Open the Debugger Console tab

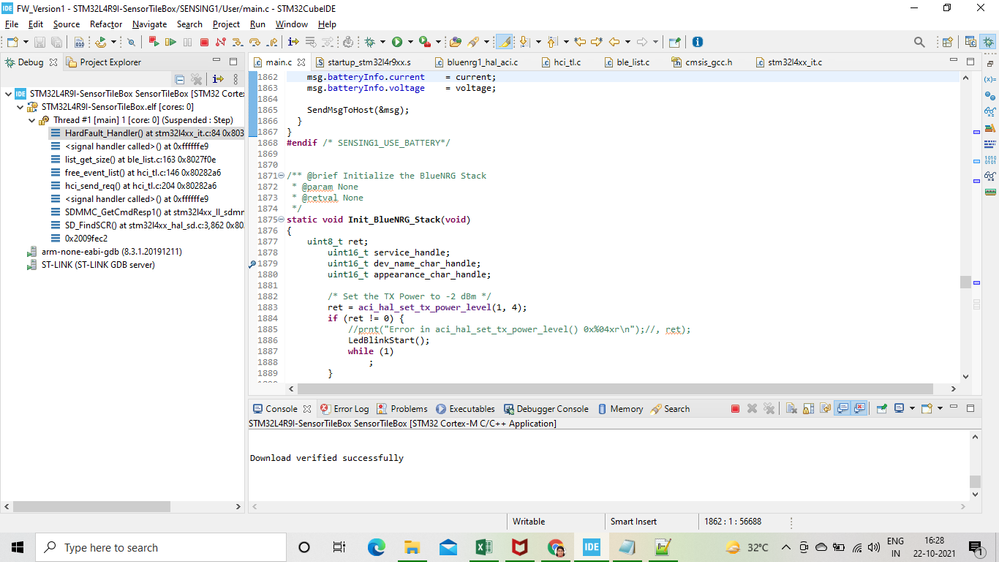click(x=546, y=408)
